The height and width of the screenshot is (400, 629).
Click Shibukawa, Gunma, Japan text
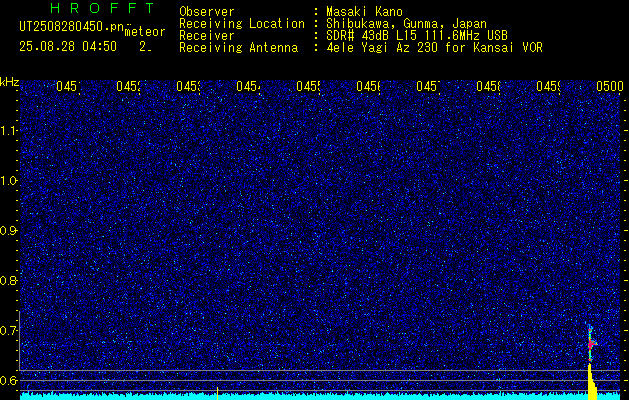(x=406, y=24)
